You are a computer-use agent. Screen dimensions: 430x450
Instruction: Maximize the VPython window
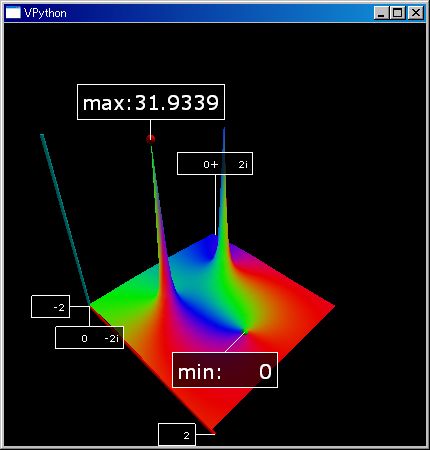point(398,13)
